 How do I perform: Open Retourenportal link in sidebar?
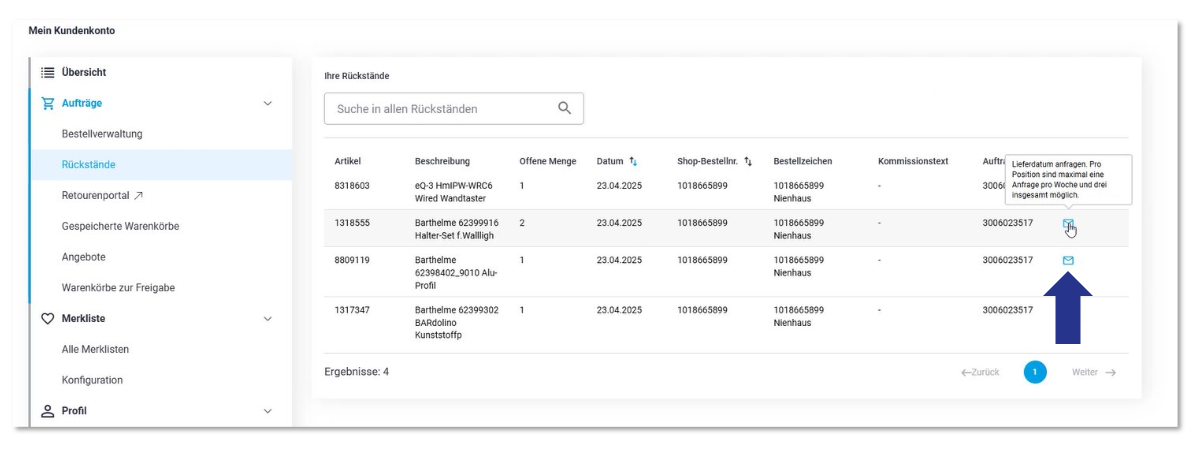tap(96, 196)
